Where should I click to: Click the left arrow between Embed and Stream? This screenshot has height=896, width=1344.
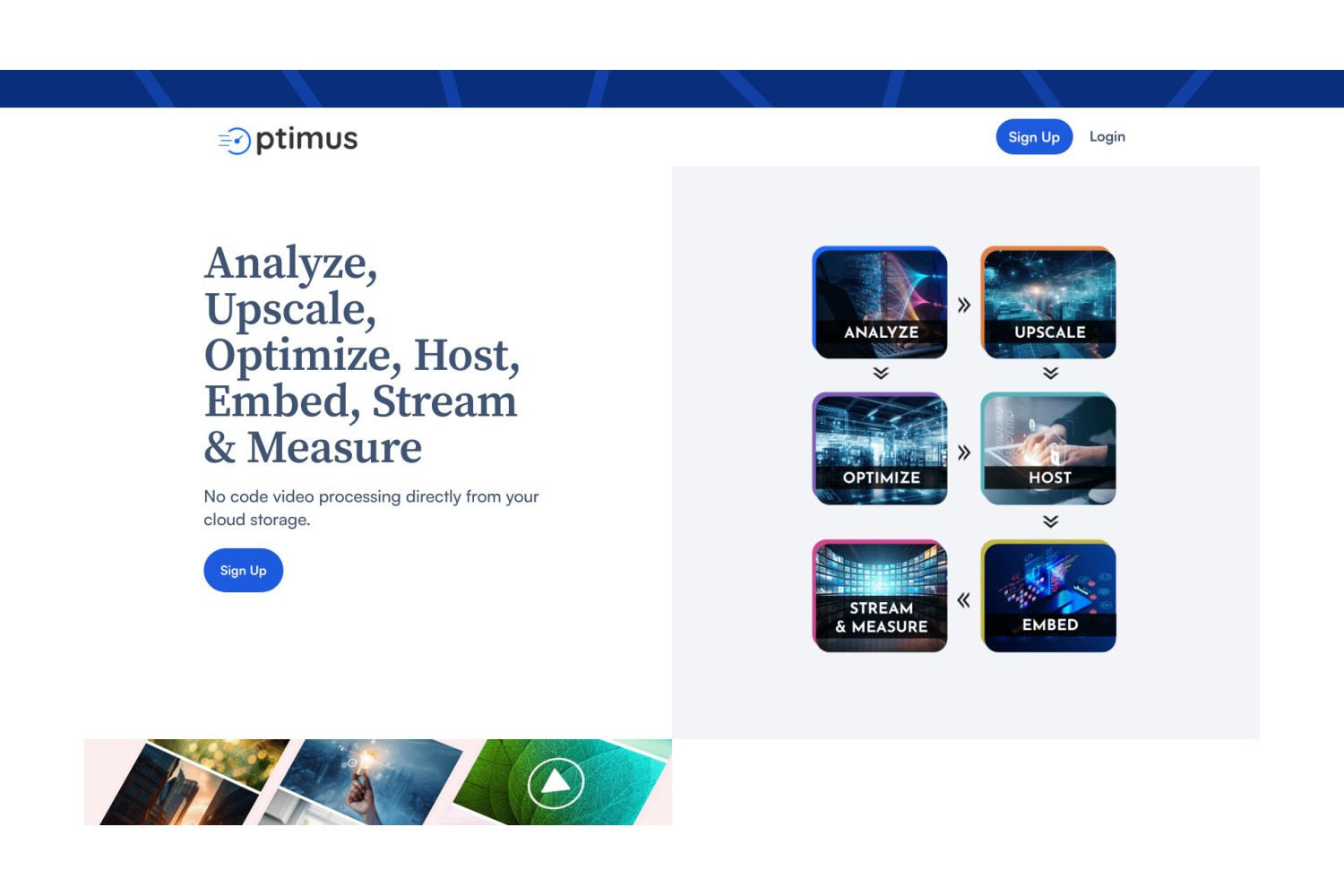click(x=964, y=600)
